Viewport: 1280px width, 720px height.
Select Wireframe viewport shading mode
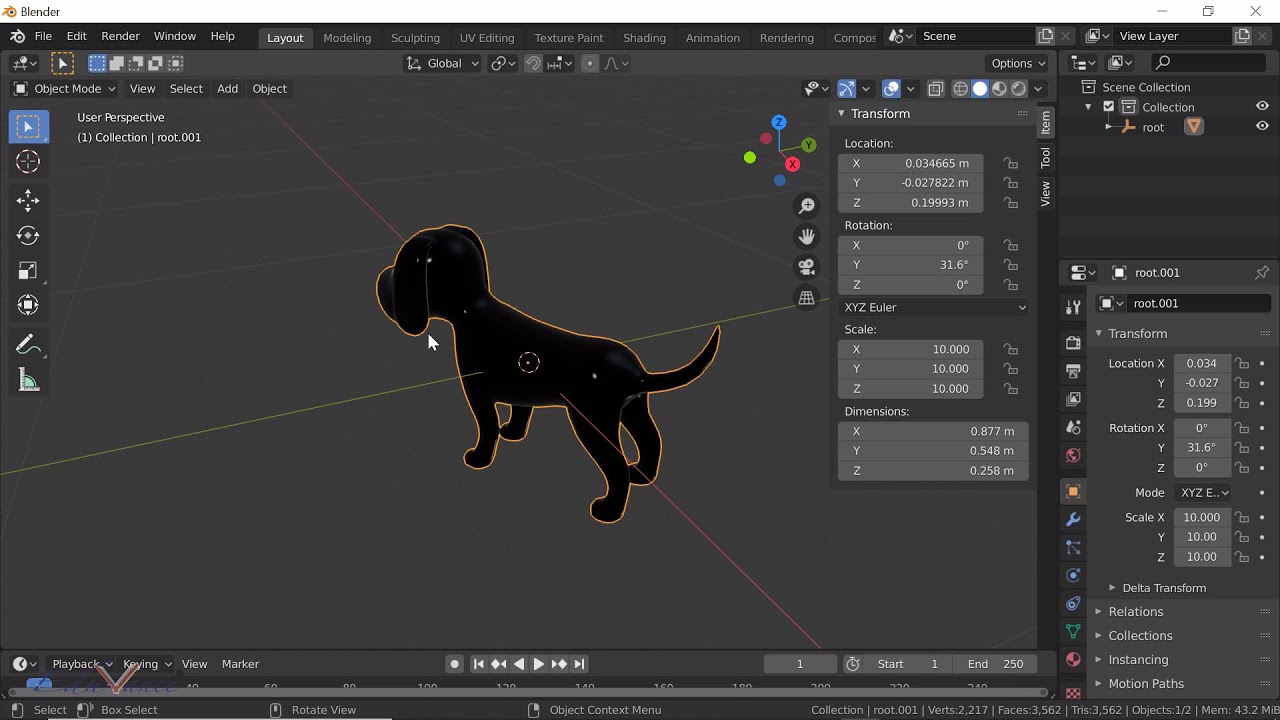tap(960, 89)
